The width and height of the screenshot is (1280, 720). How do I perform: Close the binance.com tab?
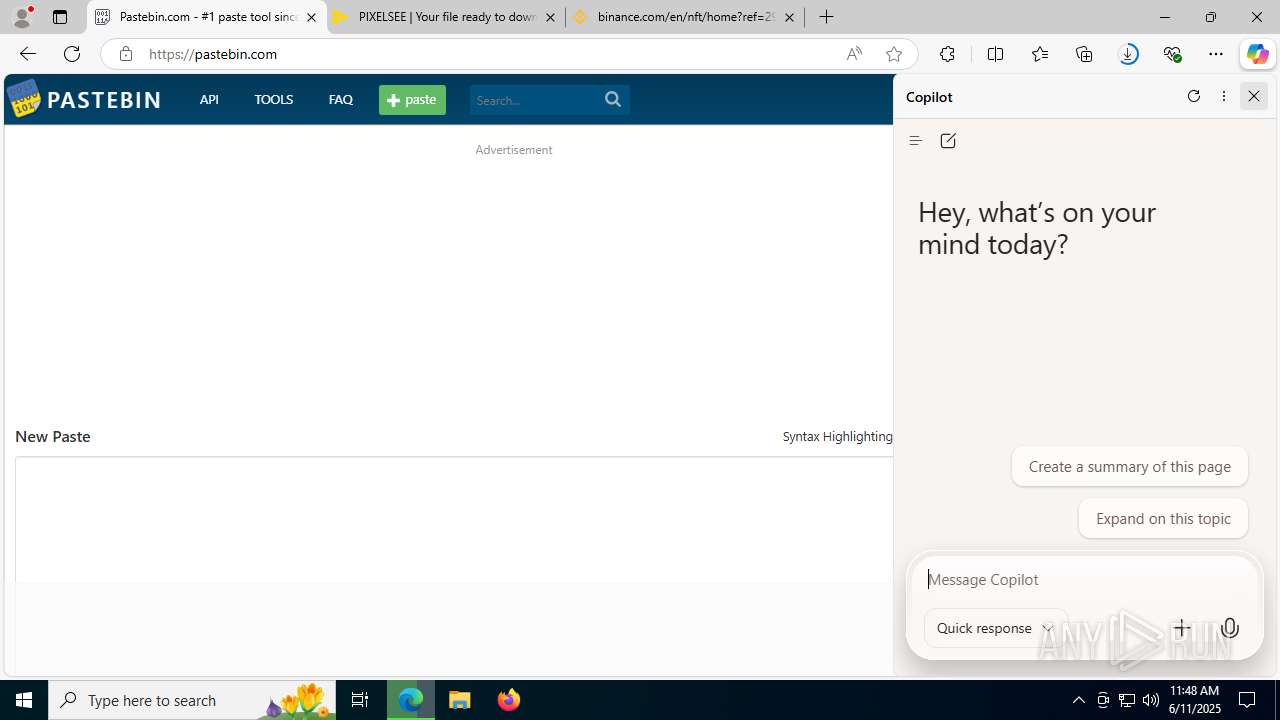789,17
